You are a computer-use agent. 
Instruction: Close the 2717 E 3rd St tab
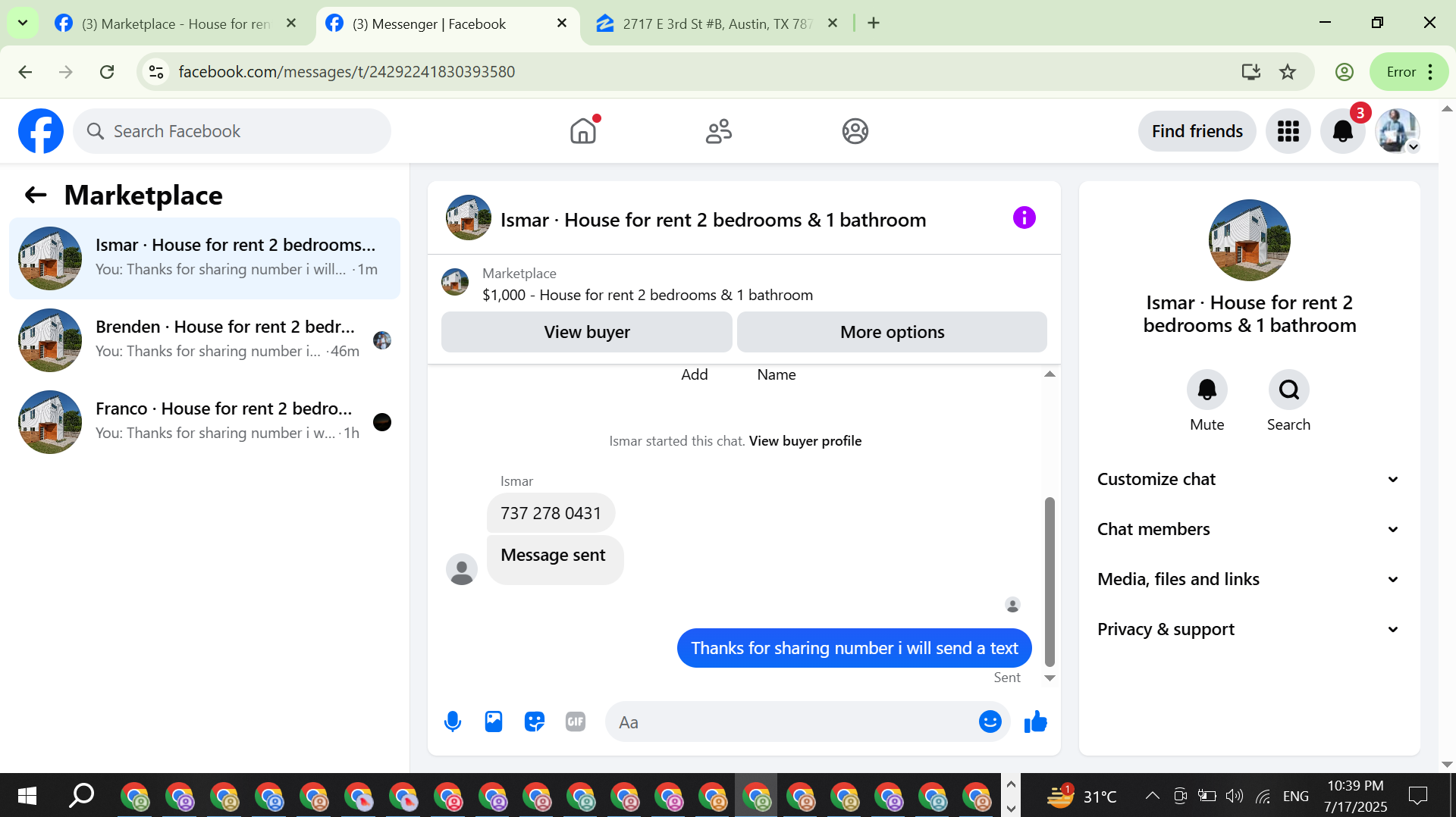pos(833,23)
